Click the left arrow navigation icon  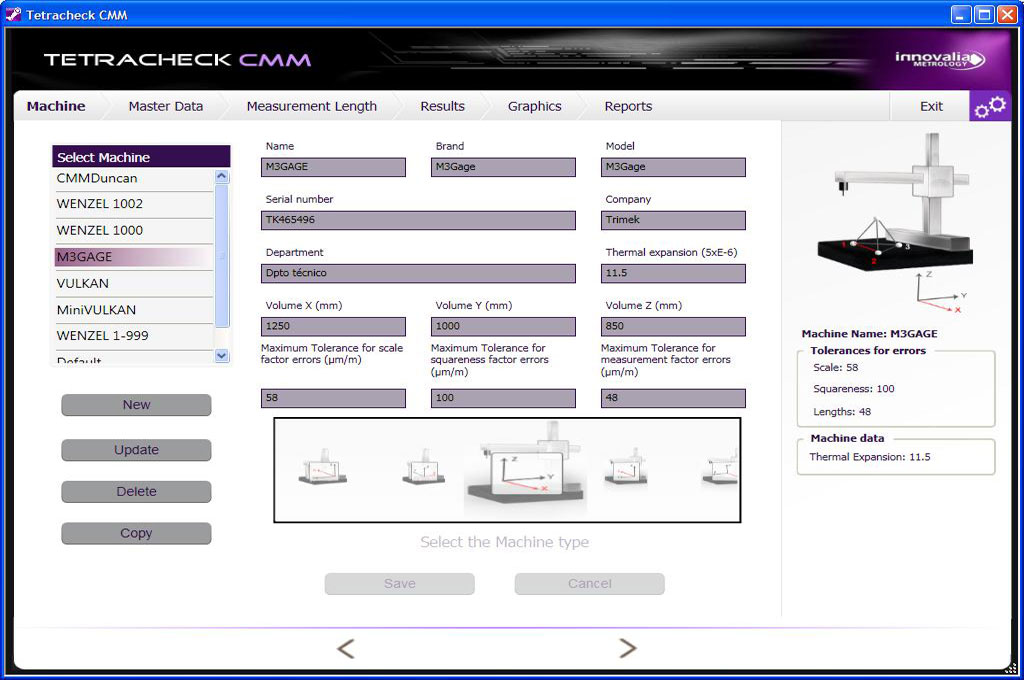tap(346, 648)
